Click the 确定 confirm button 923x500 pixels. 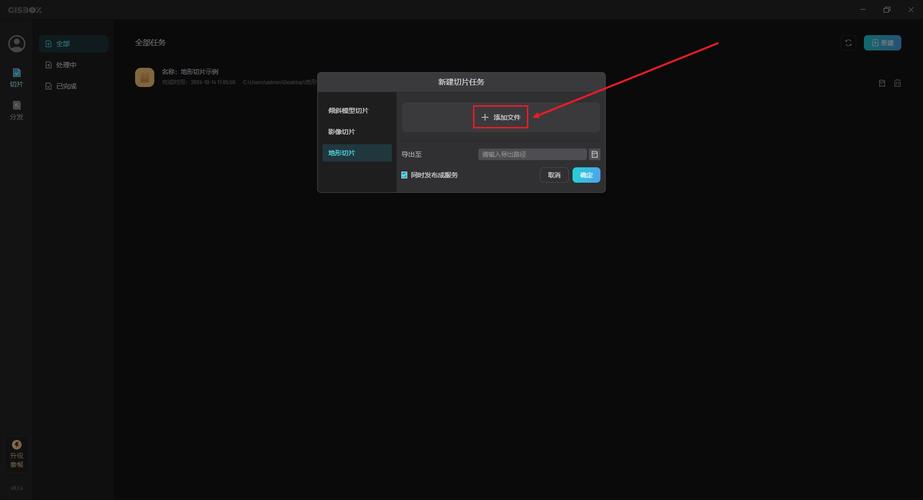coord(586,175)
